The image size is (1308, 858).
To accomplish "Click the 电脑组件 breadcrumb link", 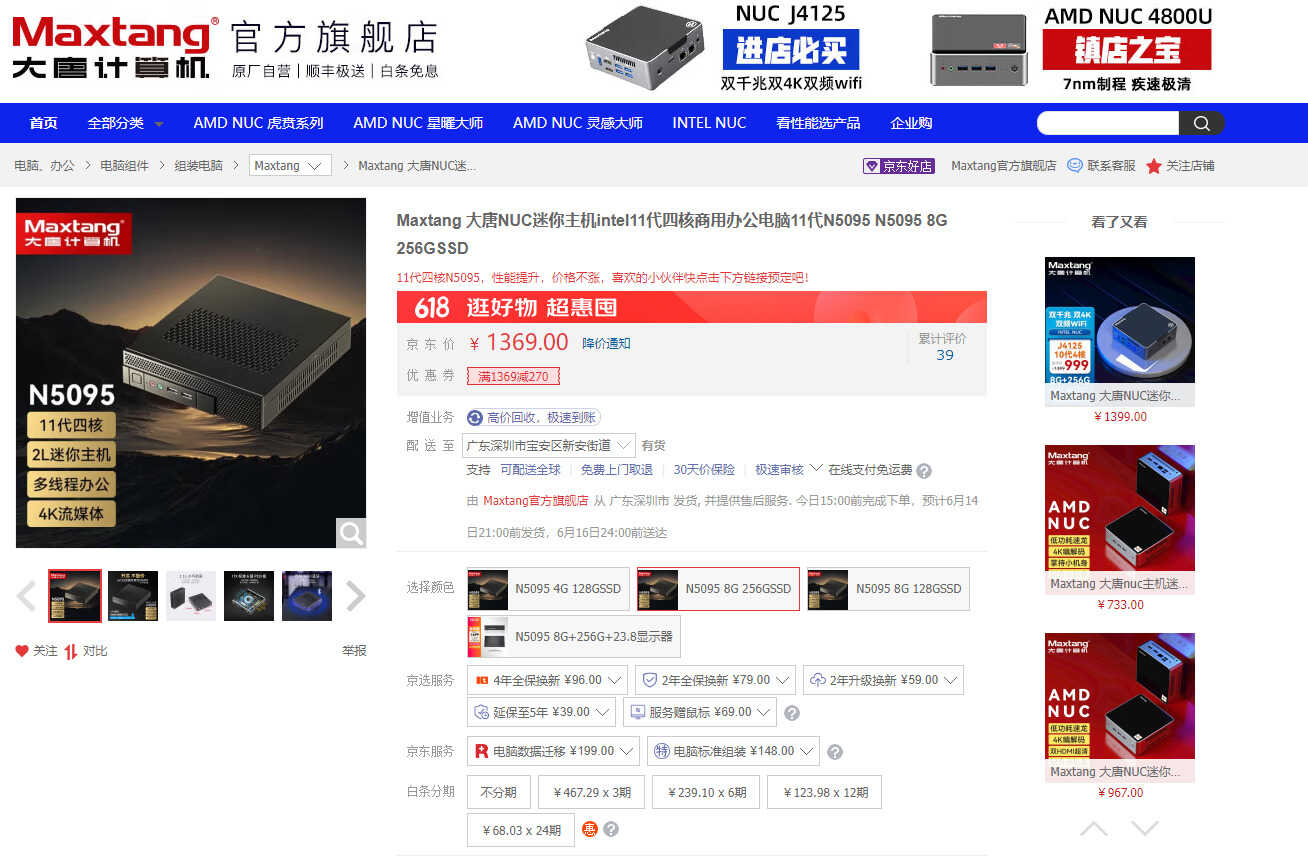I will [x=124, y=165].
